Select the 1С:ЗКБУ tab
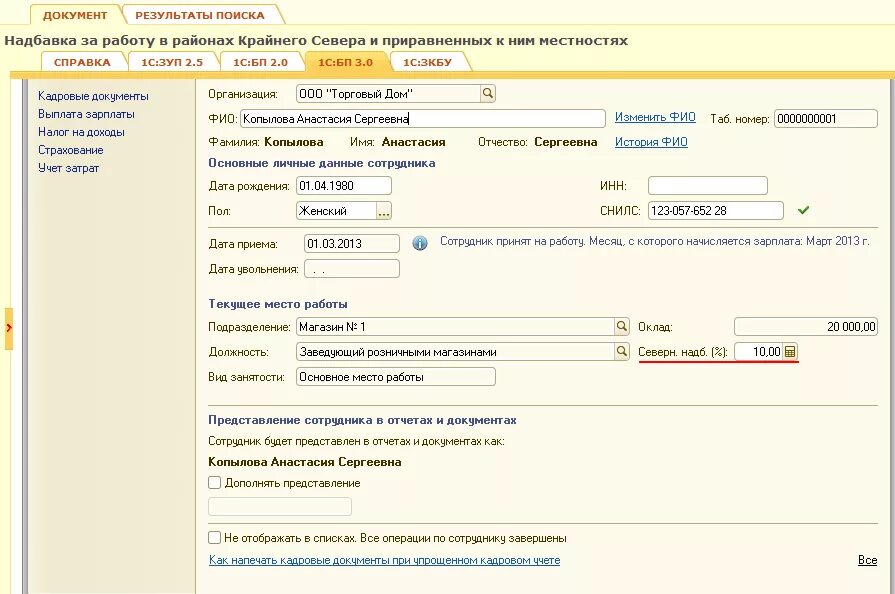This screenshot has height=594, width=895. [427, 62]
